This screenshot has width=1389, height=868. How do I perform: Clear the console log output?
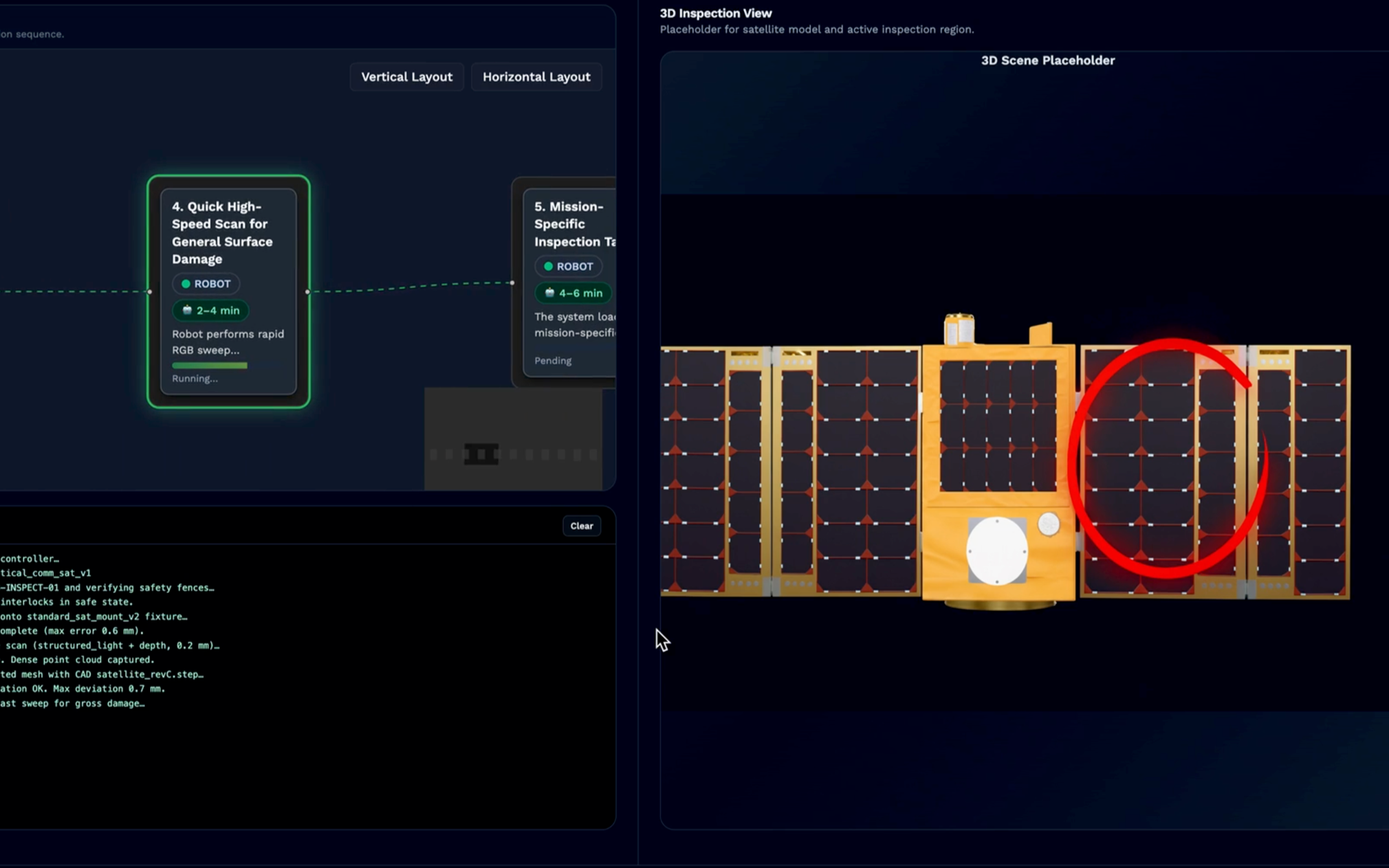pos(582,526)
